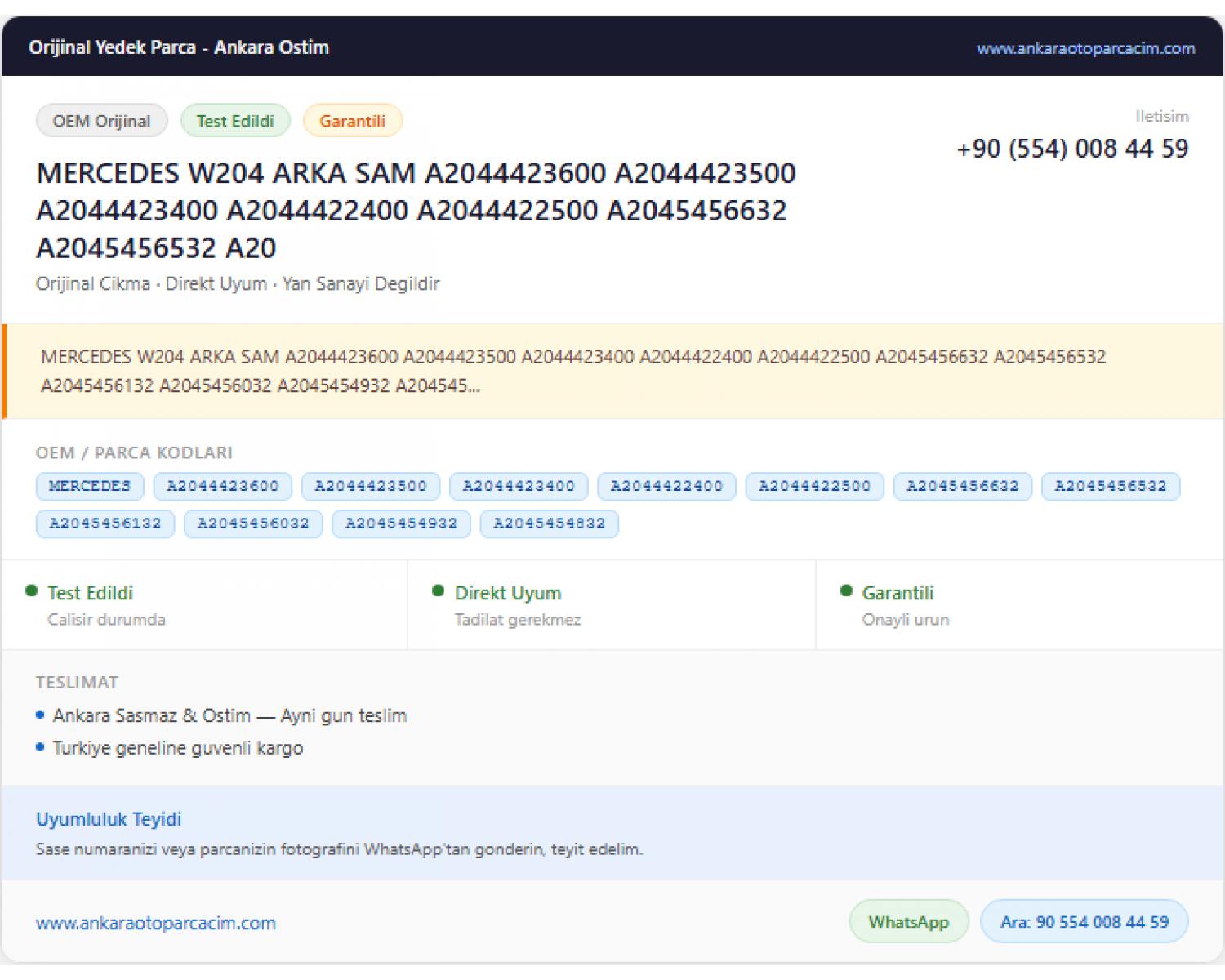
Task: Select the Test Edildi badge
Action: point(235,121)
